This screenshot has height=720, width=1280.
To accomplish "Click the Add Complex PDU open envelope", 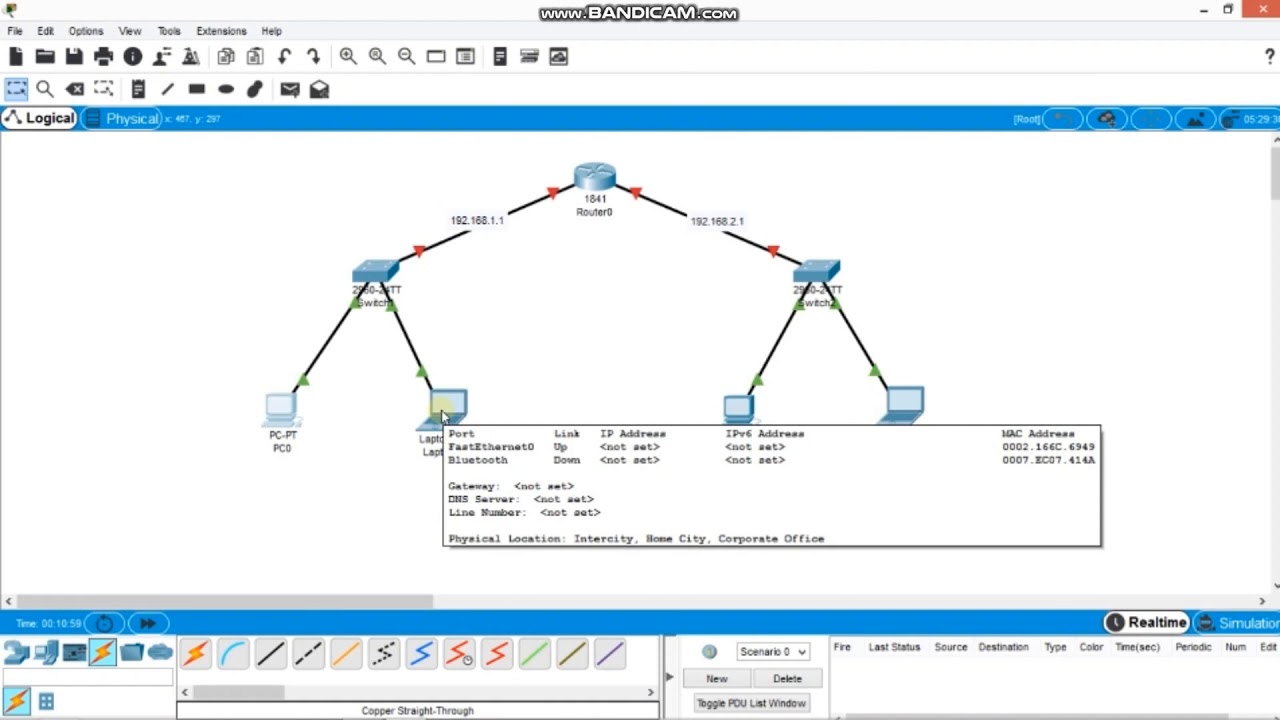I will tap(319, 90).
